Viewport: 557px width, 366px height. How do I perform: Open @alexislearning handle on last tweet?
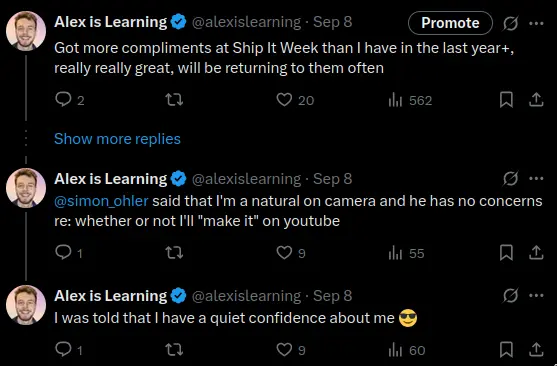(x=246, y=296)
